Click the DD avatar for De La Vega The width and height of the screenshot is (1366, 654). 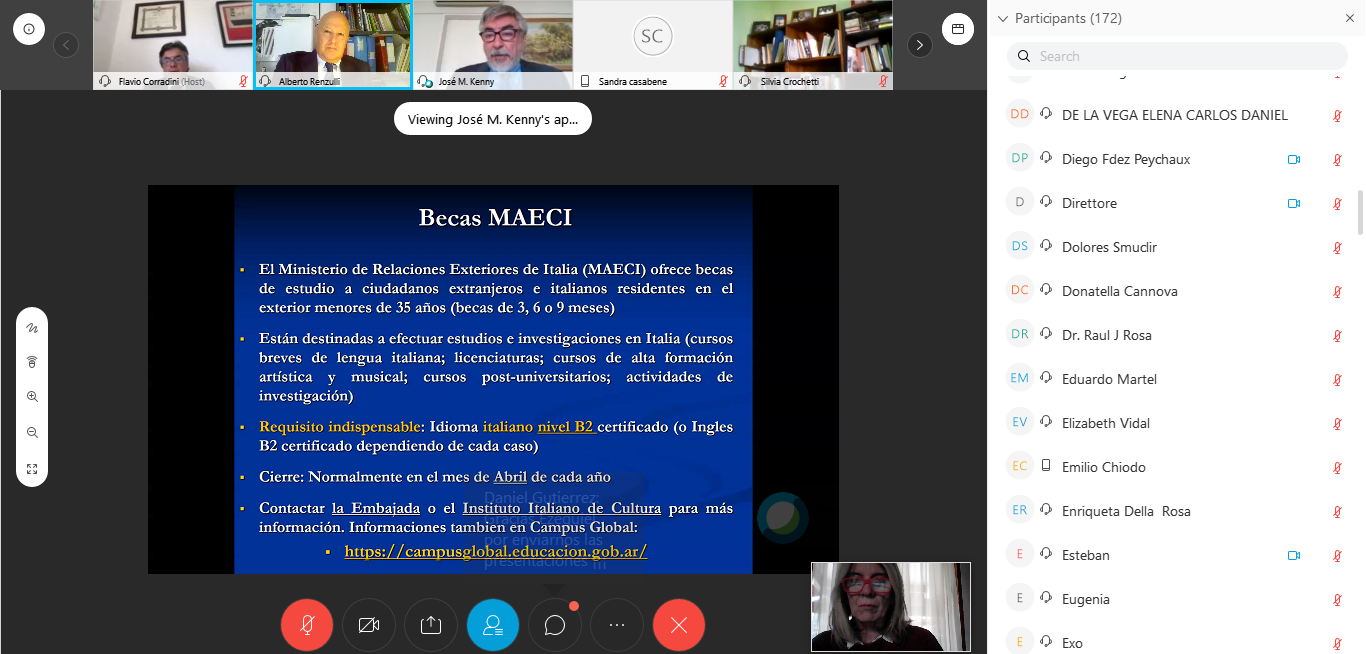1020,115
